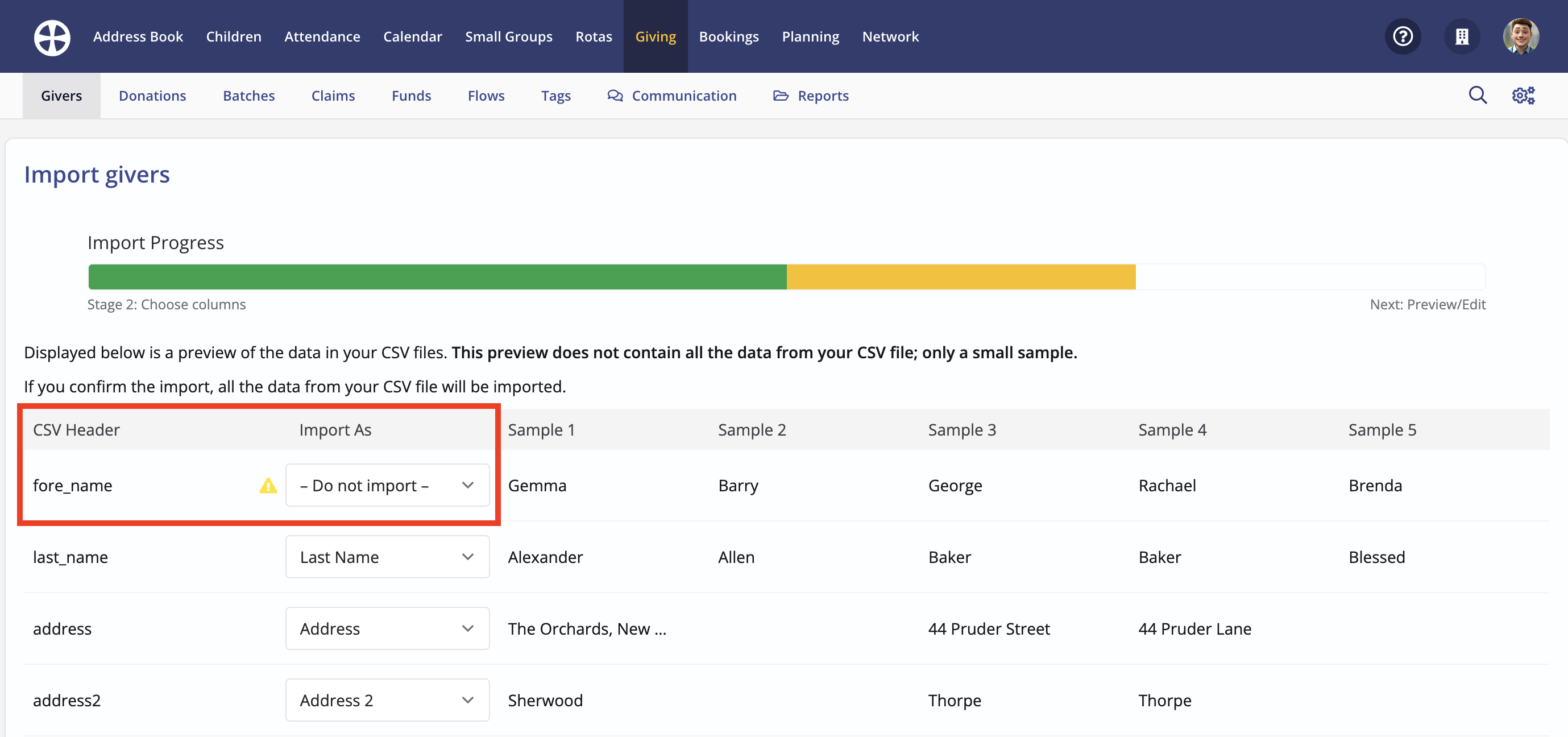Switch to the Tags tab

pyautogui.click(x=556, y=96)
